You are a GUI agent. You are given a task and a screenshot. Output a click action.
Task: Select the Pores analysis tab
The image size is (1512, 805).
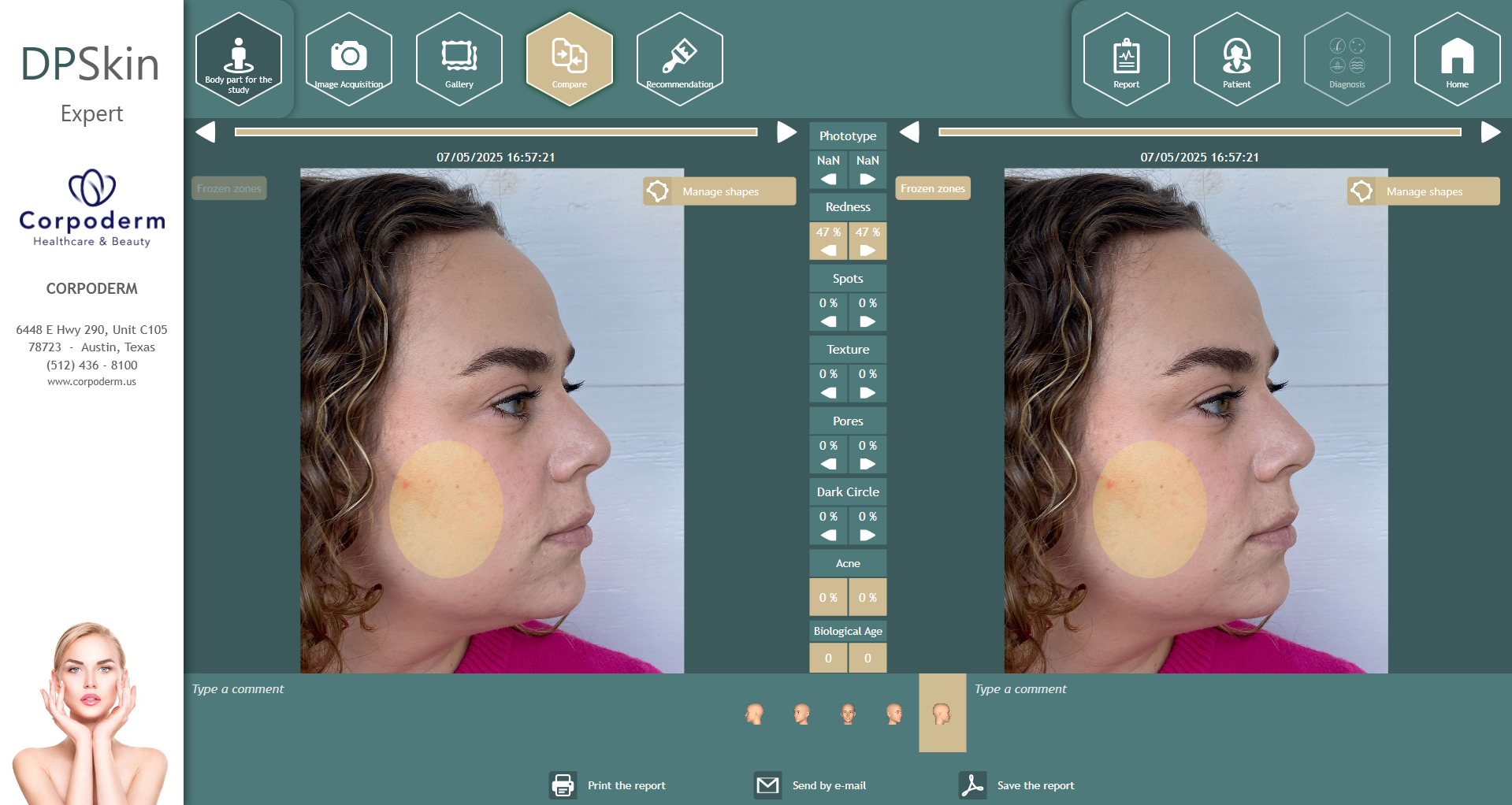coord(848,421)
